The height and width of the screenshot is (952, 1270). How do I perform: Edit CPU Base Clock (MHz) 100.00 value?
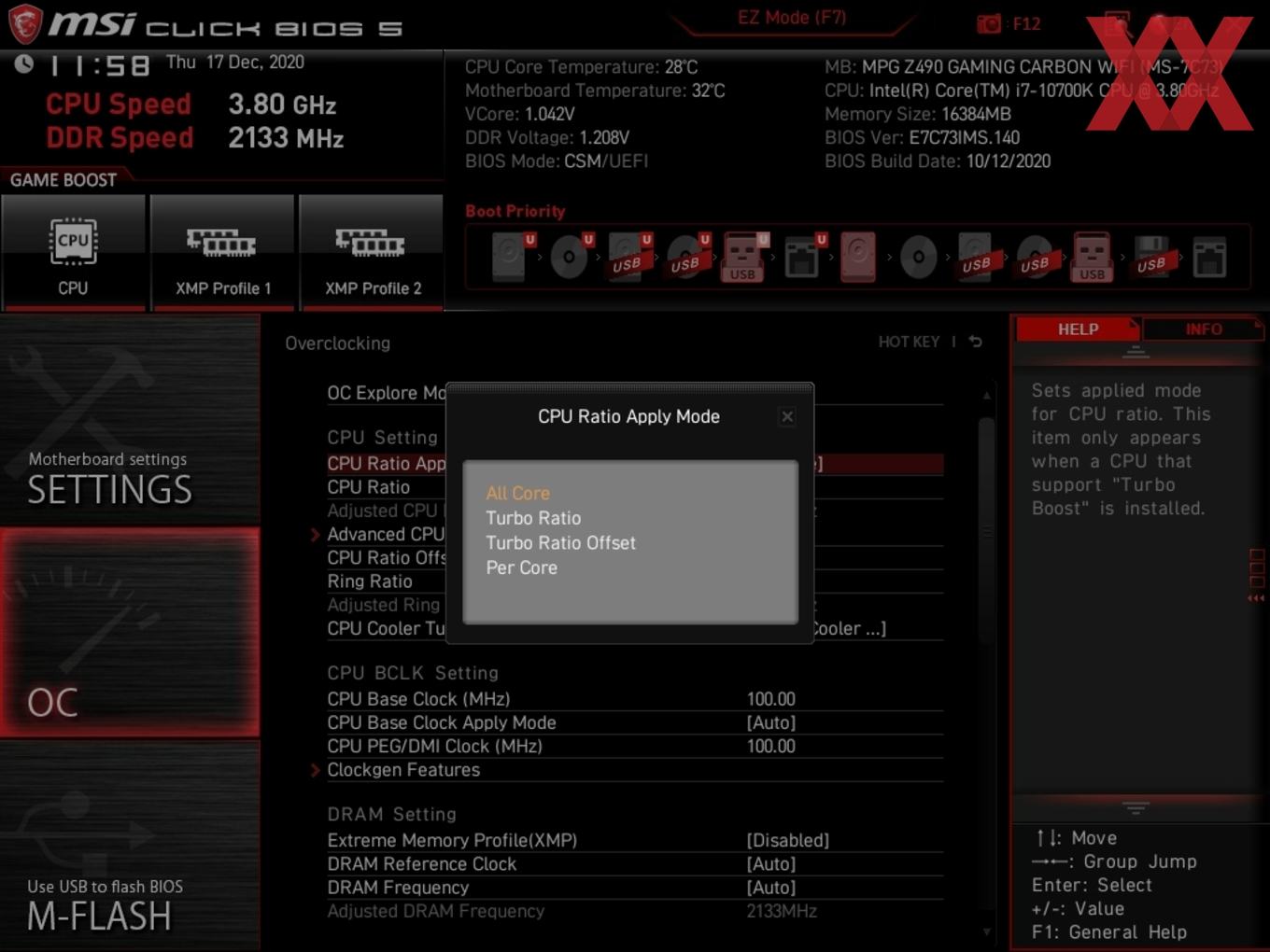(x=771, y=699)
